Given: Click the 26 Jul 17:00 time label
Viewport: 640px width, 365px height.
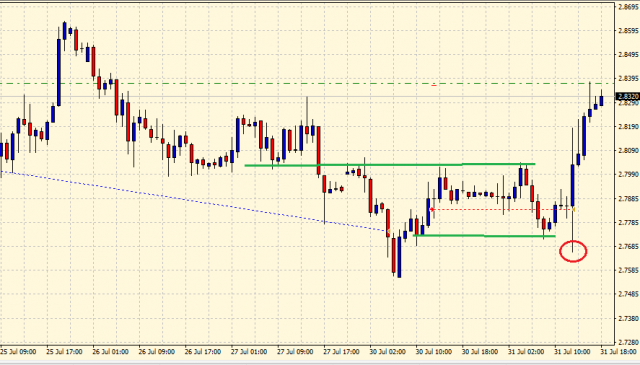Looking at the screenshot, I should (x=203, y=352).
